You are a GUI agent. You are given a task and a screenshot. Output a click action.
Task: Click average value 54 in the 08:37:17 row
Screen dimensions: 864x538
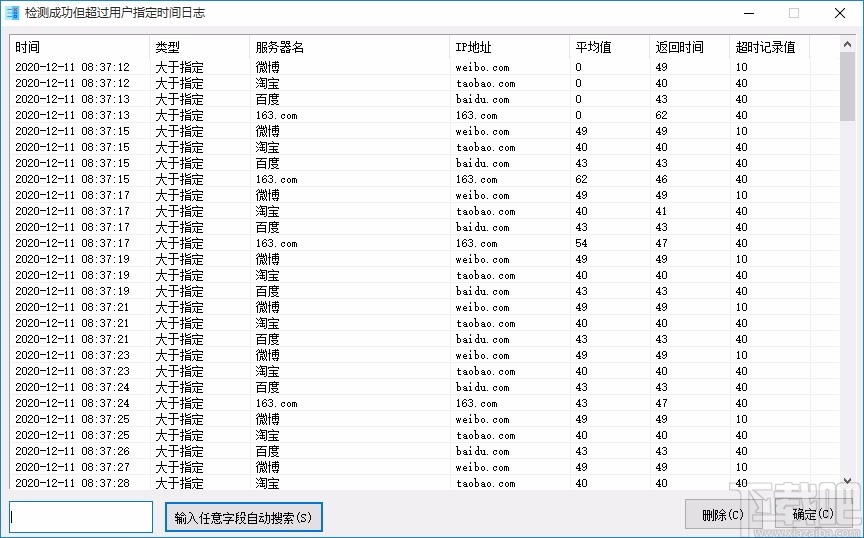tap(581, 243)
